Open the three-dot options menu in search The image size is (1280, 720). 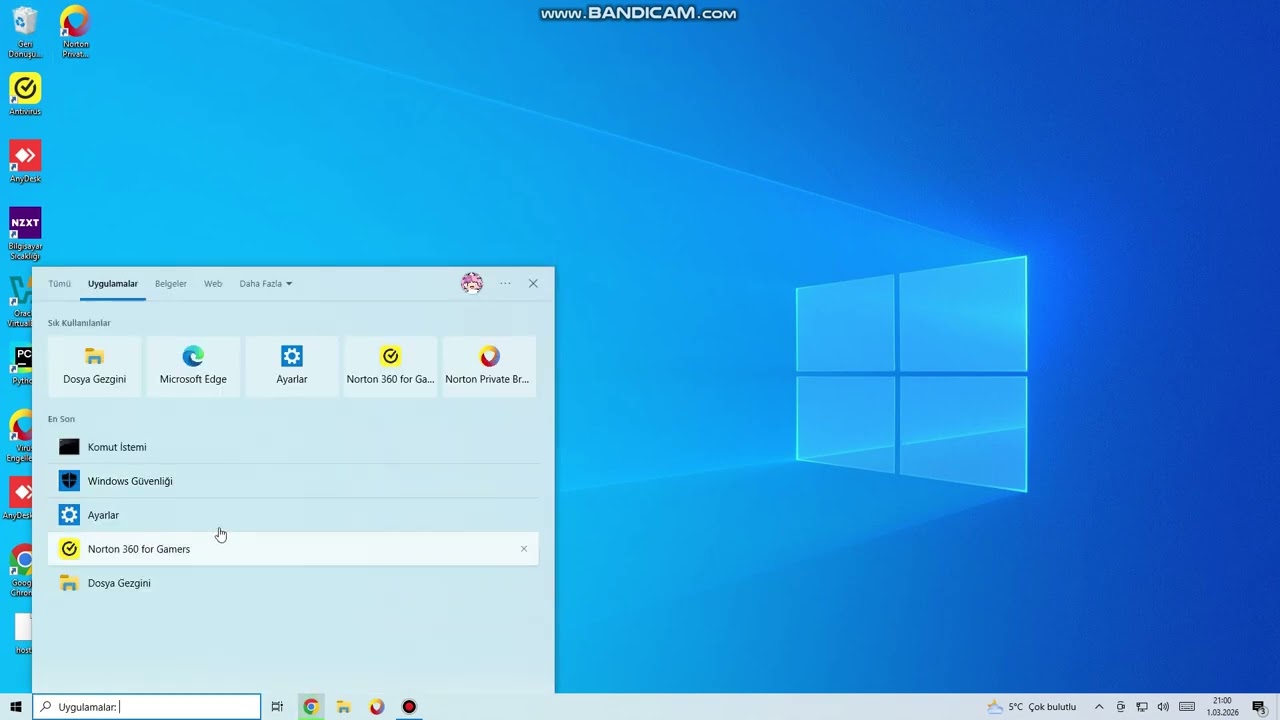pos(505,284)
